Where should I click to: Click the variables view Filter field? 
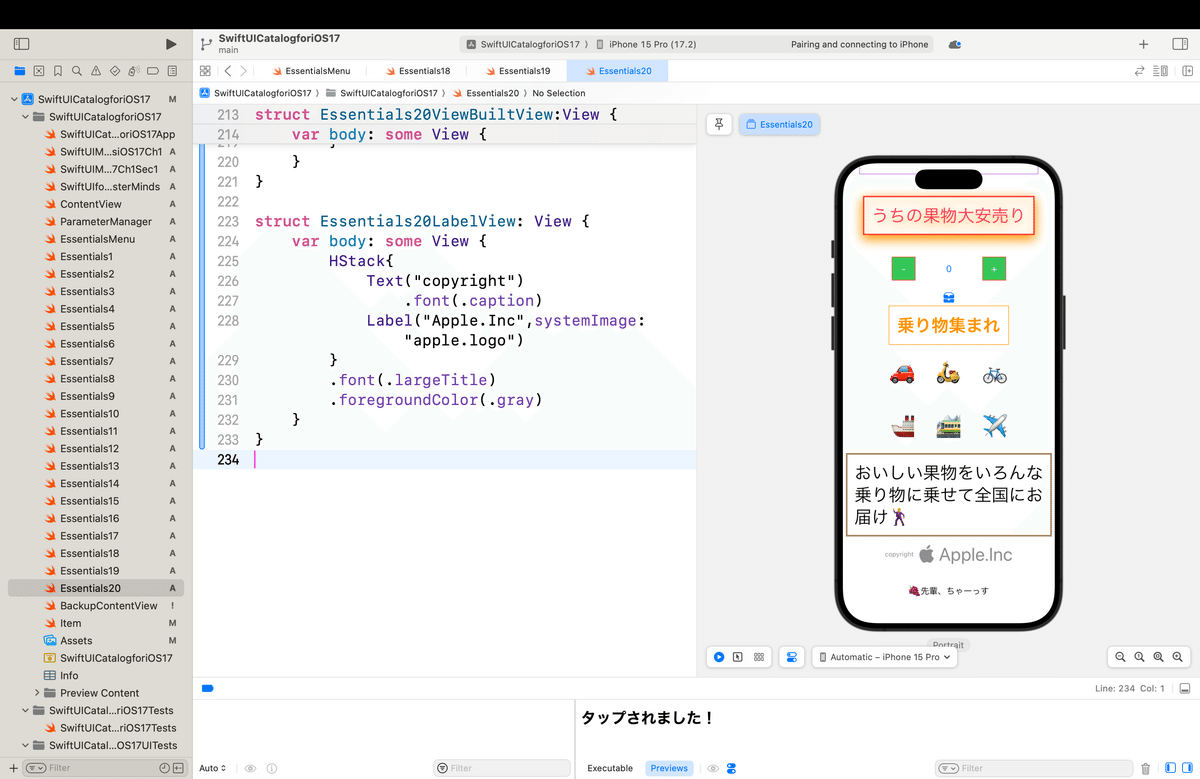click(502, 768)
